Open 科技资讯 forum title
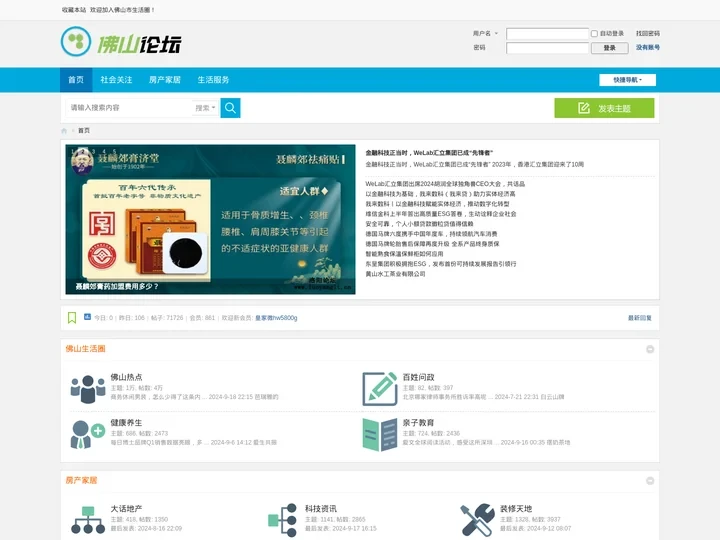Screen dimensions: 720x540 tap(321, 509)
